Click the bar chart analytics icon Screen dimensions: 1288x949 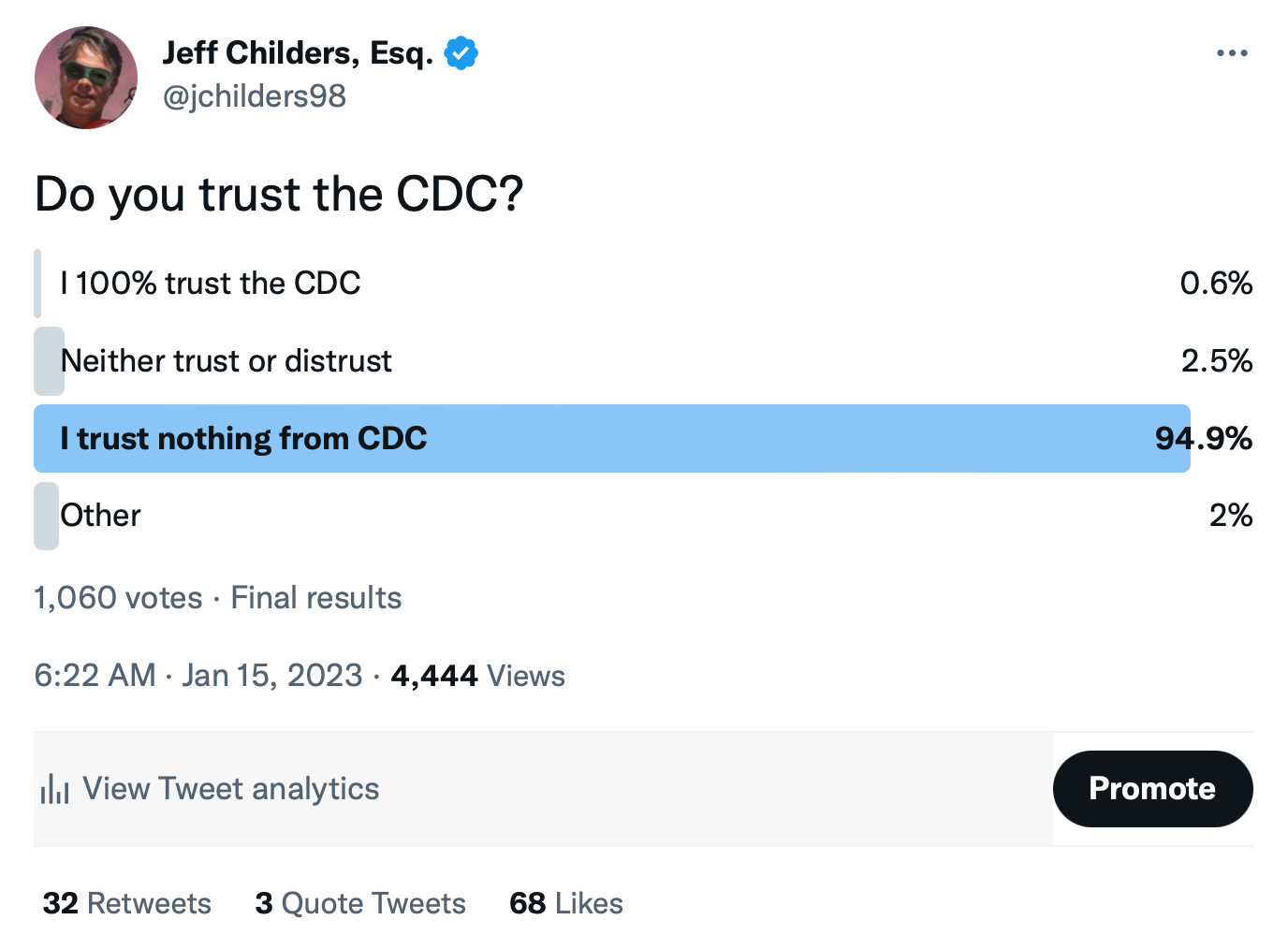click(x=55, y=789)
